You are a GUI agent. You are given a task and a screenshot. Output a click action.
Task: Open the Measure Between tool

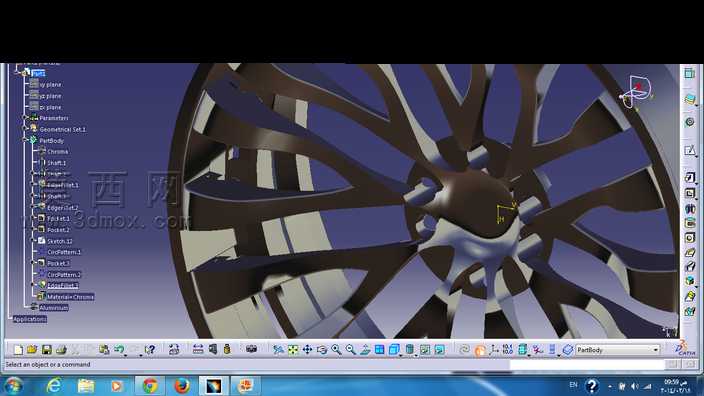pyautogui.click(x=198, y=350)
